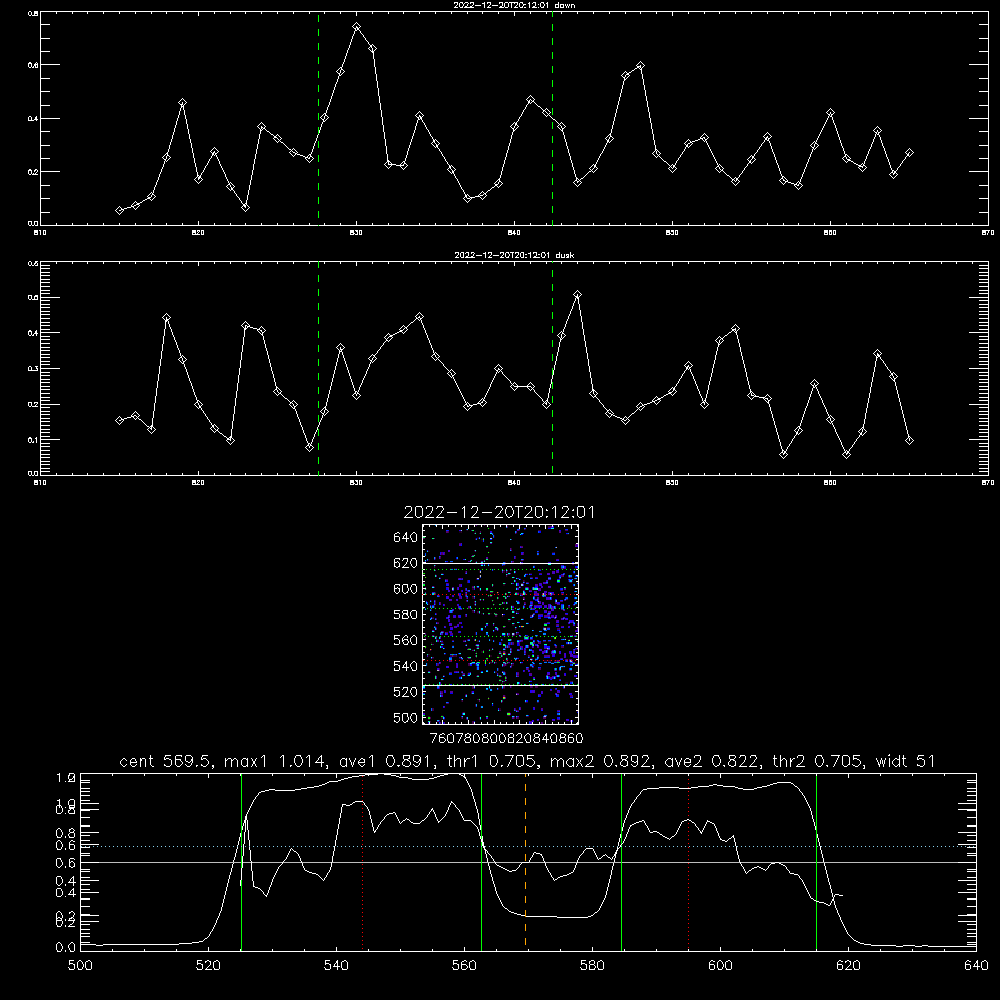This screenshot has height=1000, width=1000.
Task: Click 'ave2 0.822' in the stats line
Action: tap(710, 761)
